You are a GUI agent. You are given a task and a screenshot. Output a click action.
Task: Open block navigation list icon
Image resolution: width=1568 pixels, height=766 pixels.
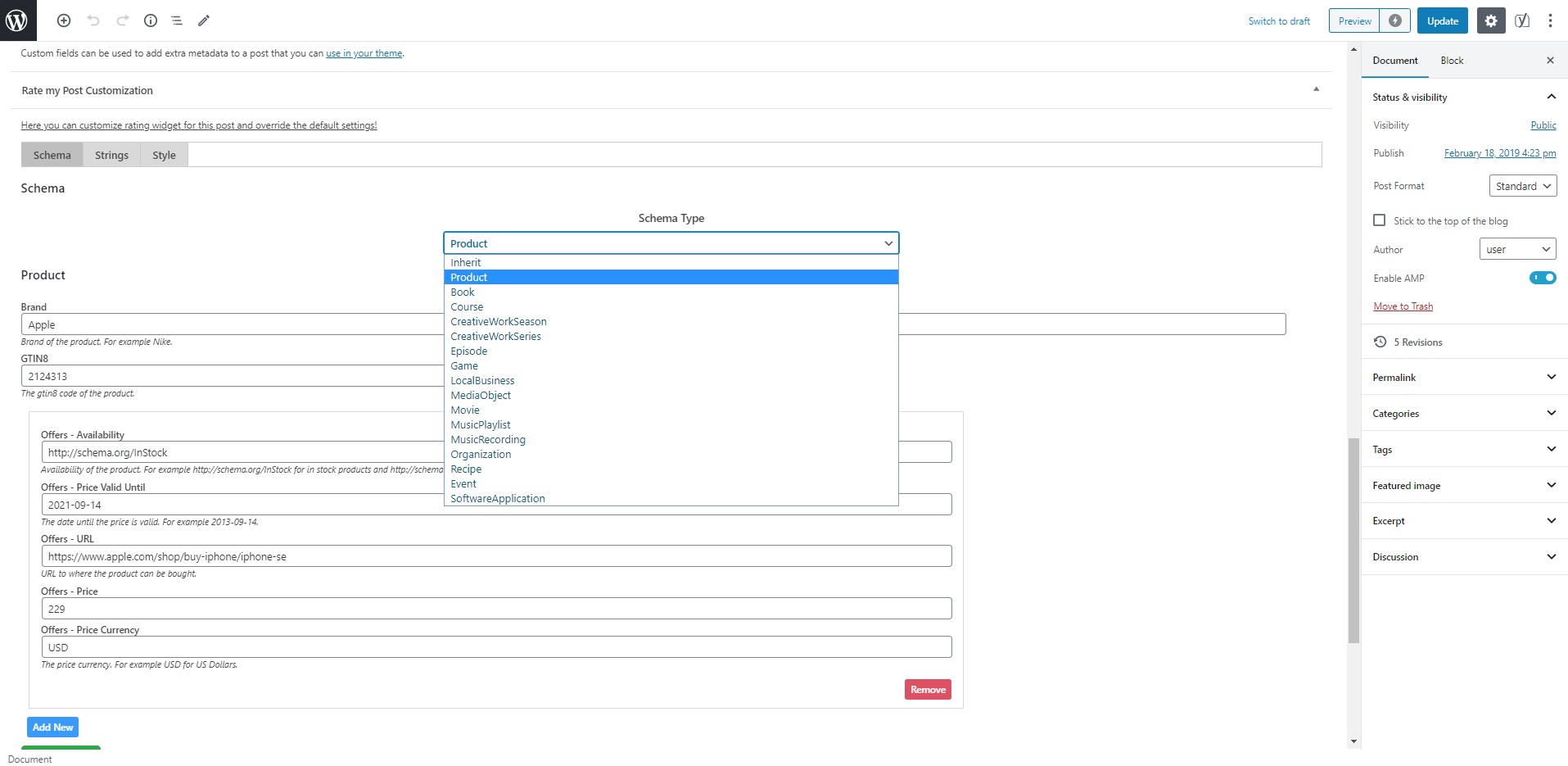click(x=177, y=20)
